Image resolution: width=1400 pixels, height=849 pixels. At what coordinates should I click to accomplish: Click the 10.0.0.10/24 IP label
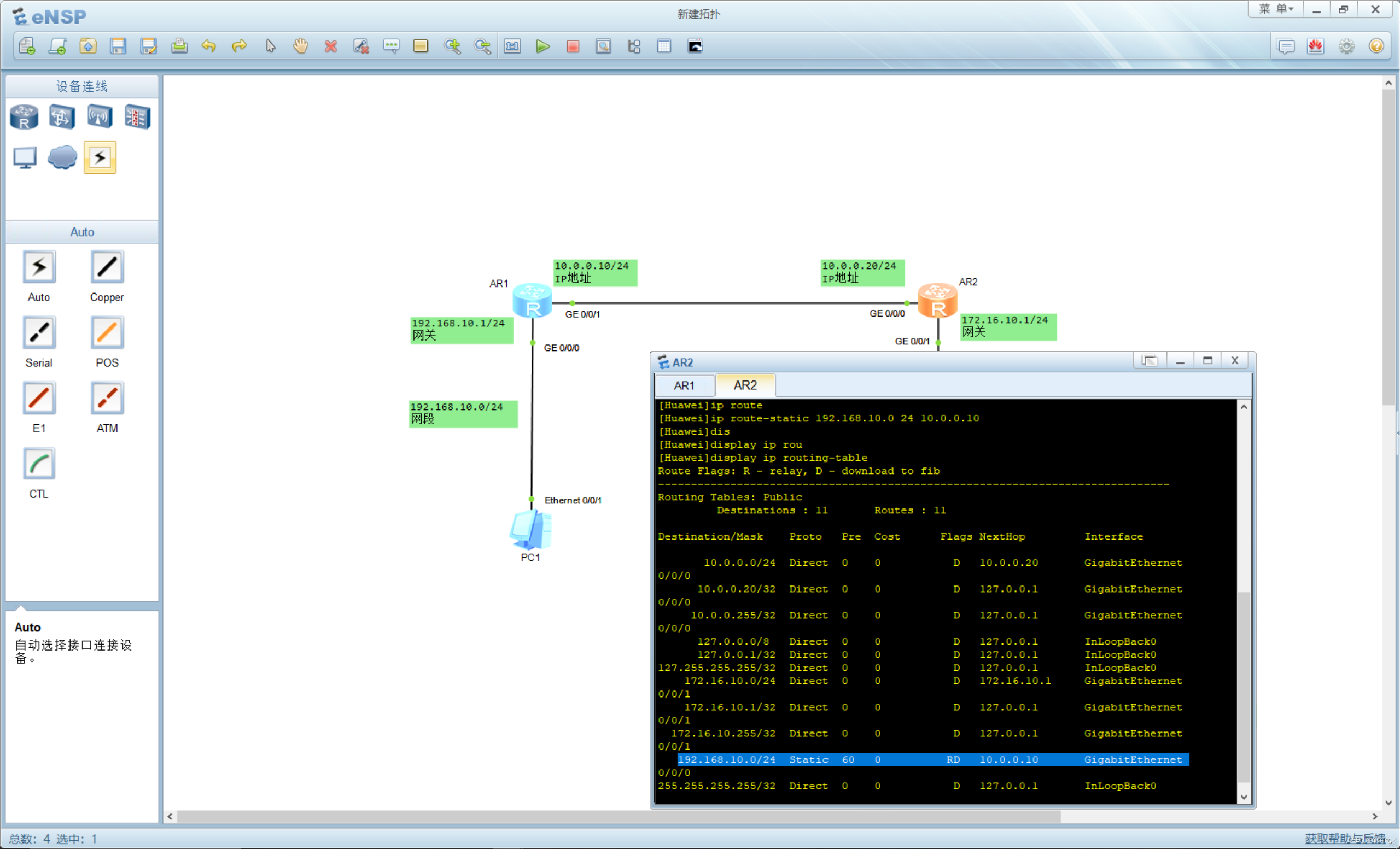tap(595, 273)
